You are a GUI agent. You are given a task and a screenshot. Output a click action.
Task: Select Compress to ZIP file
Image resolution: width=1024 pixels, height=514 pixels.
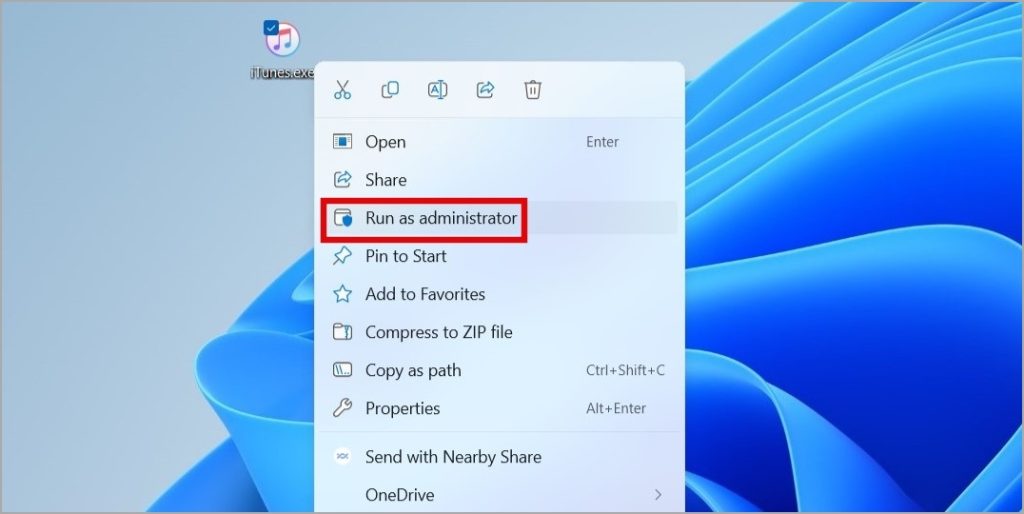click(x=499, y=332)
